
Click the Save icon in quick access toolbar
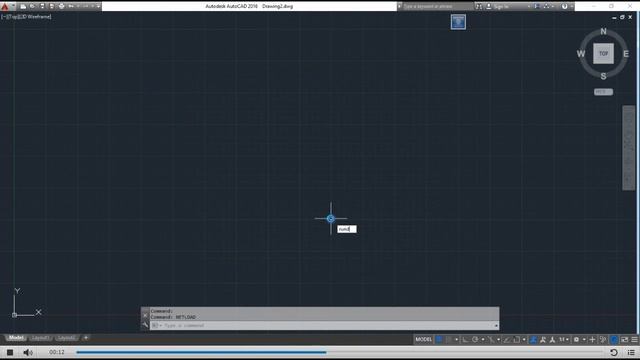pyautogui.click(x=42, y=6)
